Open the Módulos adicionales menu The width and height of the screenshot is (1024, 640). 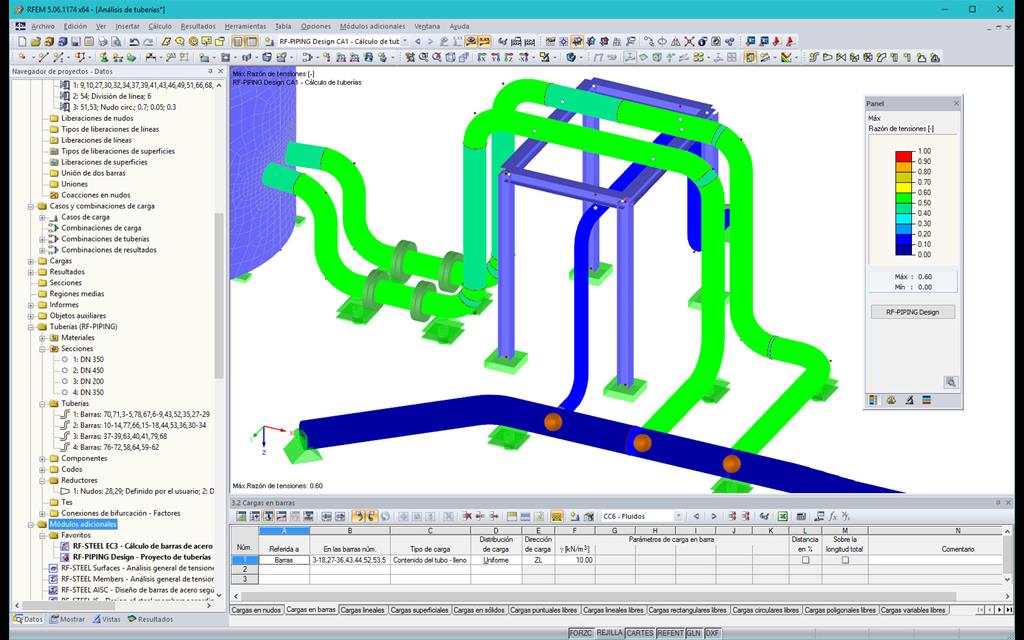(372, 27)
